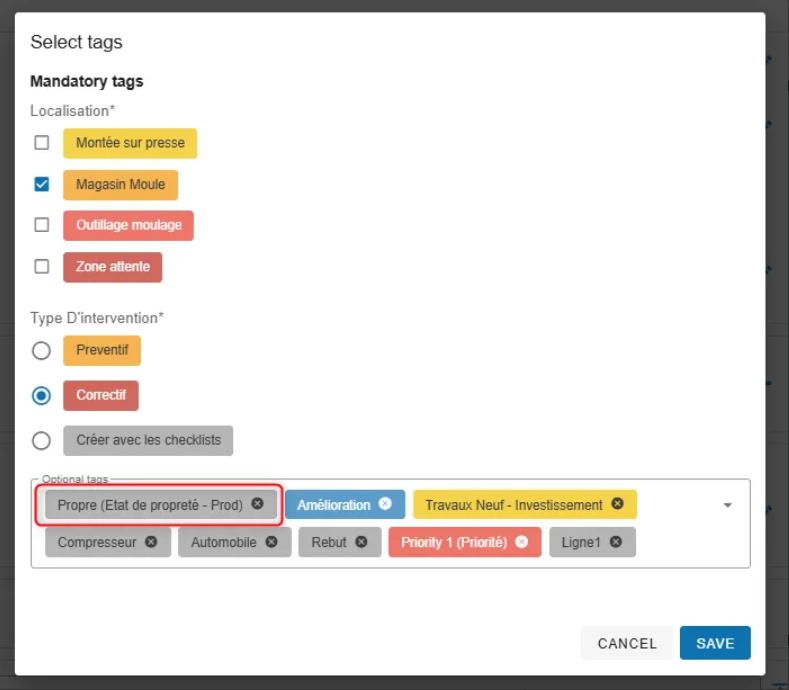Click the Travaux Neuf - Investissement chip text
The image size is (789, 690).
[x=514, y=505]
